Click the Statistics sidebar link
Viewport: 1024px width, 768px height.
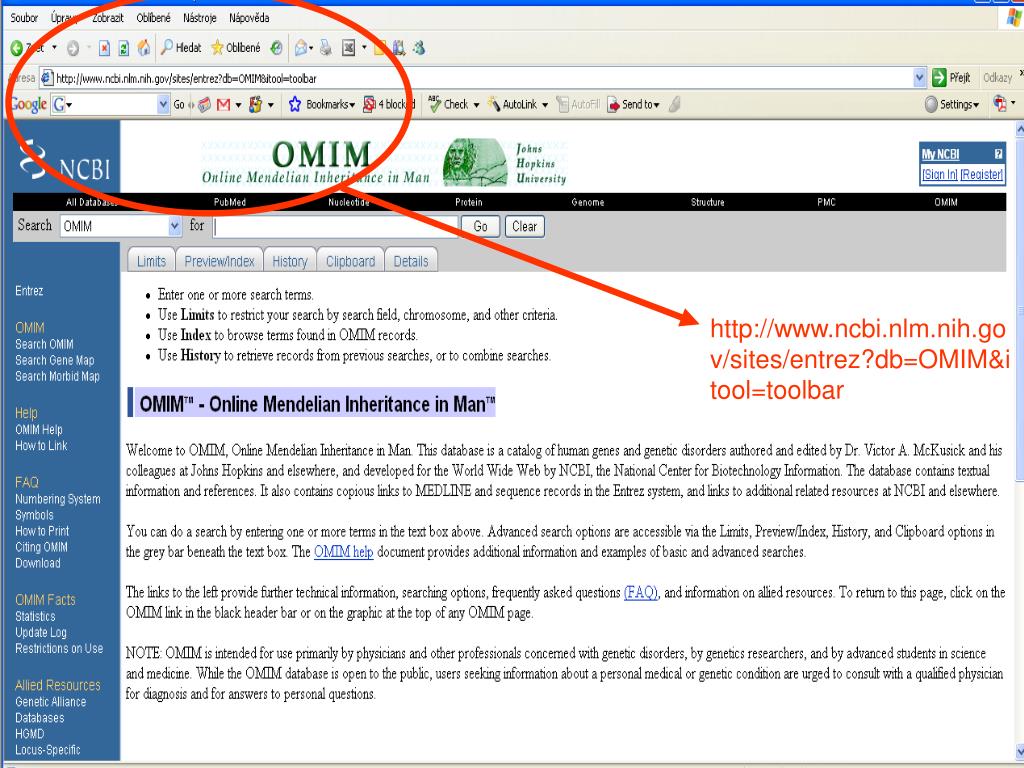35,616
